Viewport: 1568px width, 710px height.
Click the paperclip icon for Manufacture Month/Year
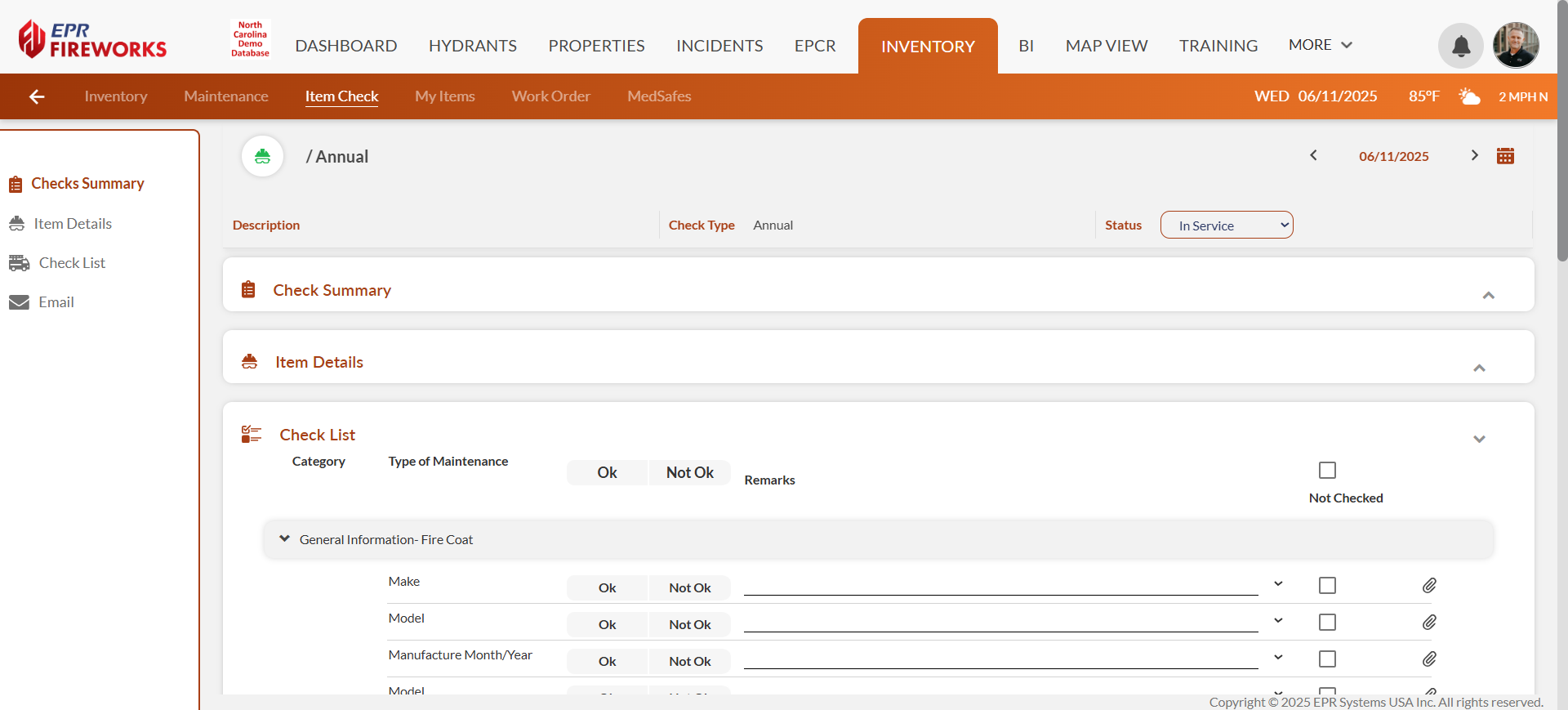coord(1429,659)
